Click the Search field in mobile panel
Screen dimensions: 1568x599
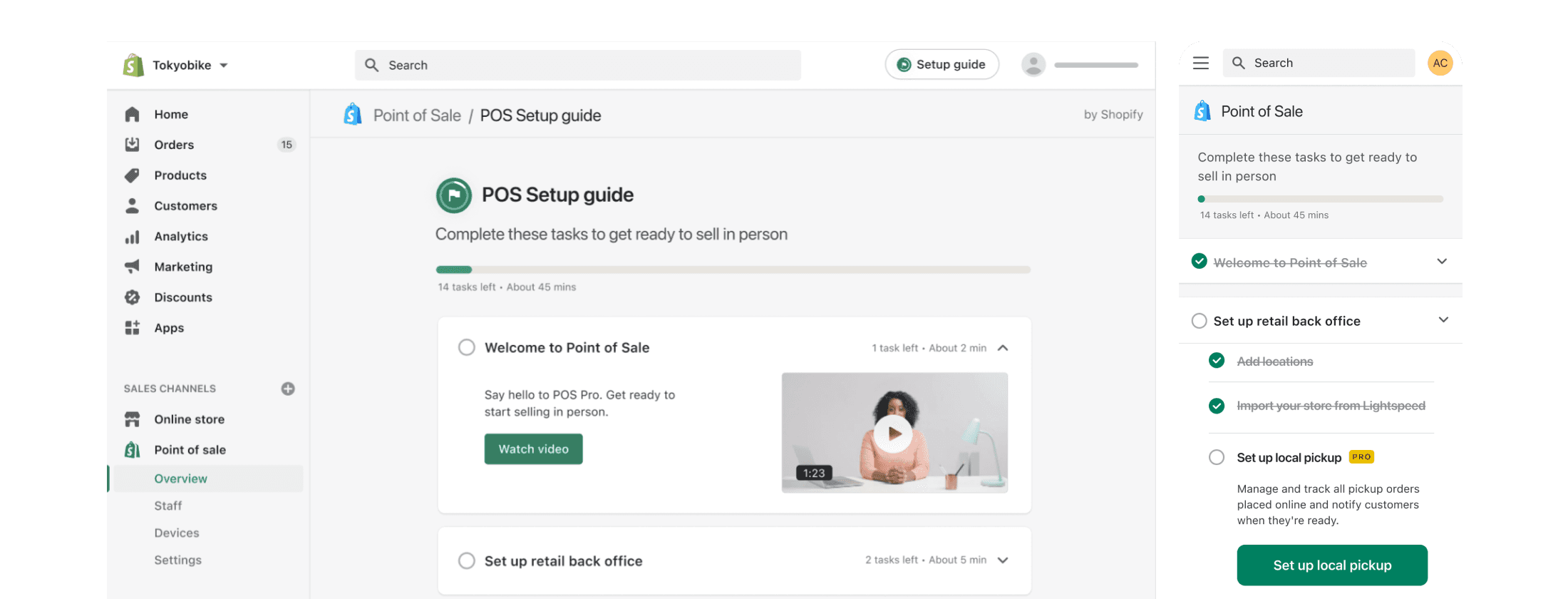click(1319, 63)
